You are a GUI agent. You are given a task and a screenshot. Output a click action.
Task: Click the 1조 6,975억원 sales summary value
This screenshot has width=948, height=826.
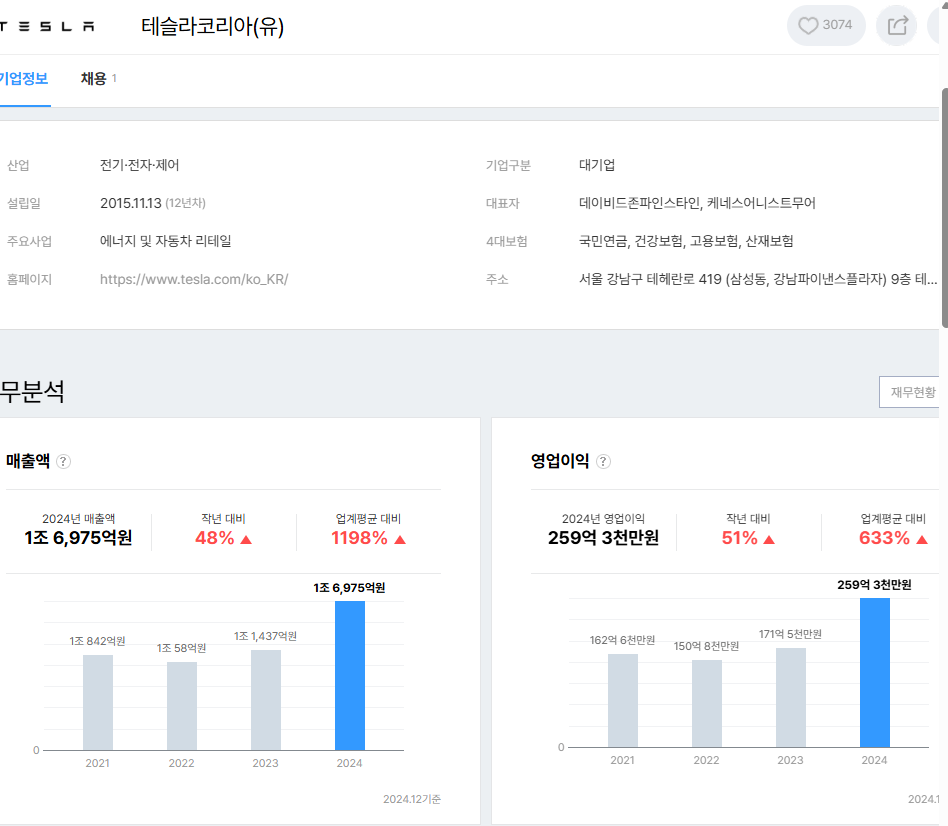[78, 538]
